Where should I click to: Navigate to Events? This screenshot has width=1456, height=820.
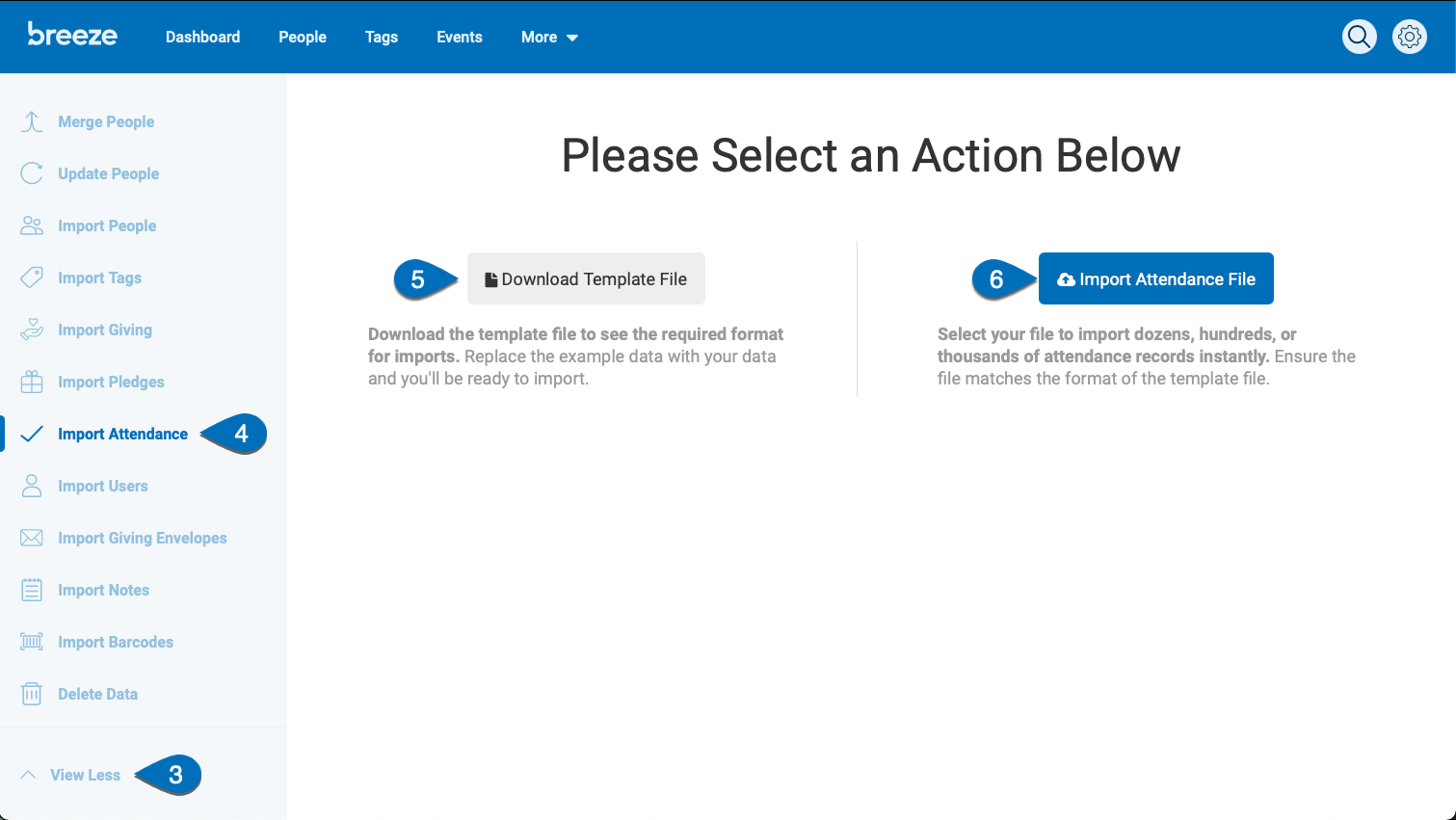460,37
